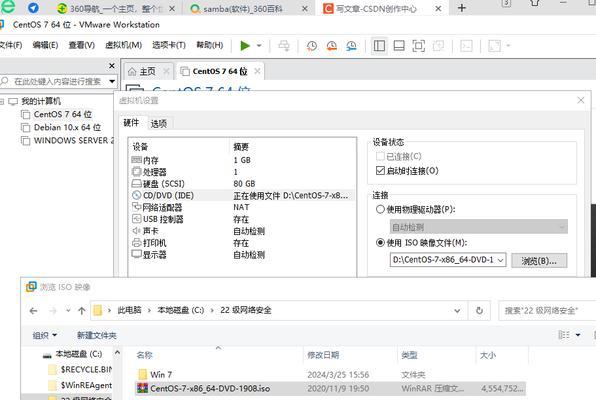Open the ISO image path combo box

click(448, 260)
